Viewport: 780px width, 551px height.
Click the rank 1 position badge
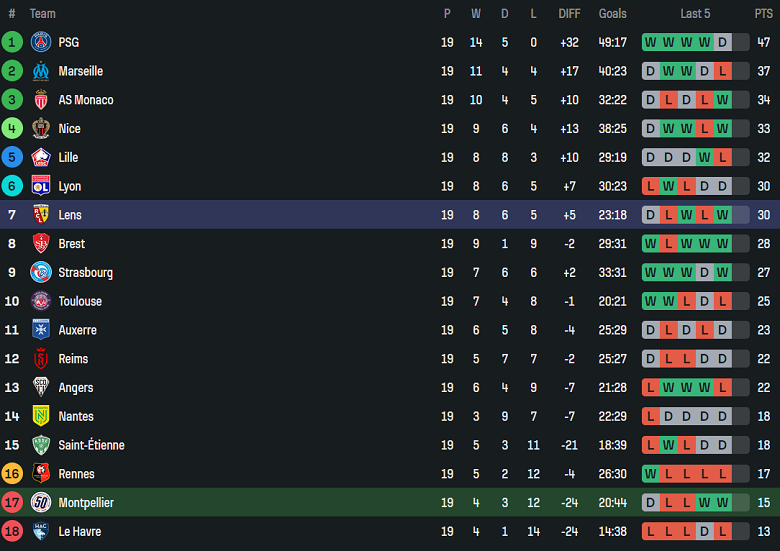(x=12, y=42)
